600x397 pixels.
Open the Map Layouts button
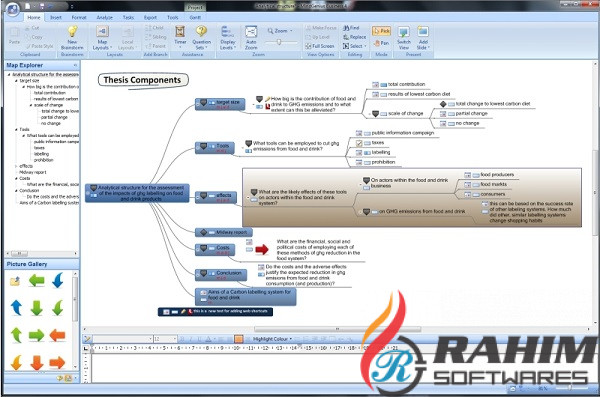coord(102,38)
